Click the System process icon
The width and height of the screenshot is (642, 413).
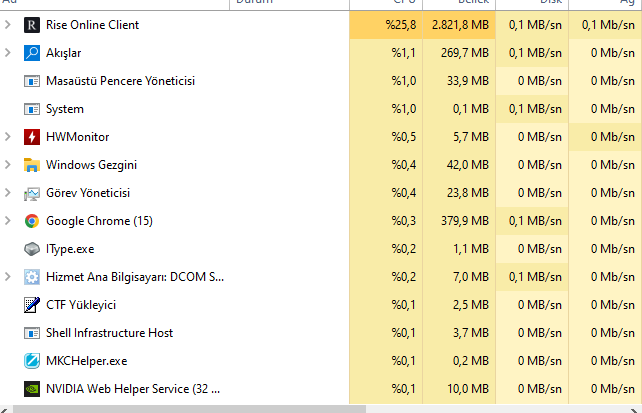(x=32, y=109)
